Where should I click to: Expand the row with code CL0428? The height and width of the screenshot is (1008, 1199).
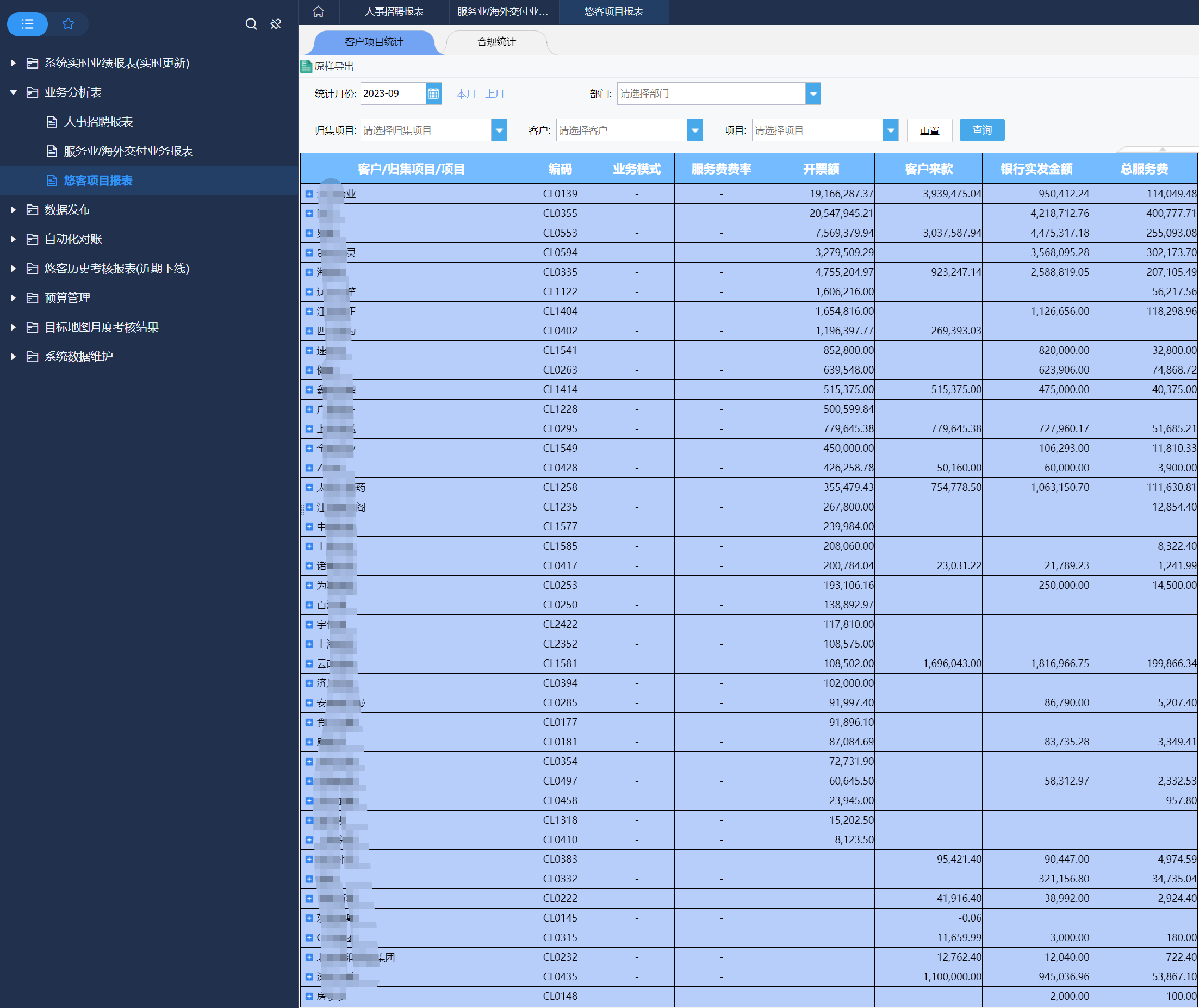tap(309, 468)
